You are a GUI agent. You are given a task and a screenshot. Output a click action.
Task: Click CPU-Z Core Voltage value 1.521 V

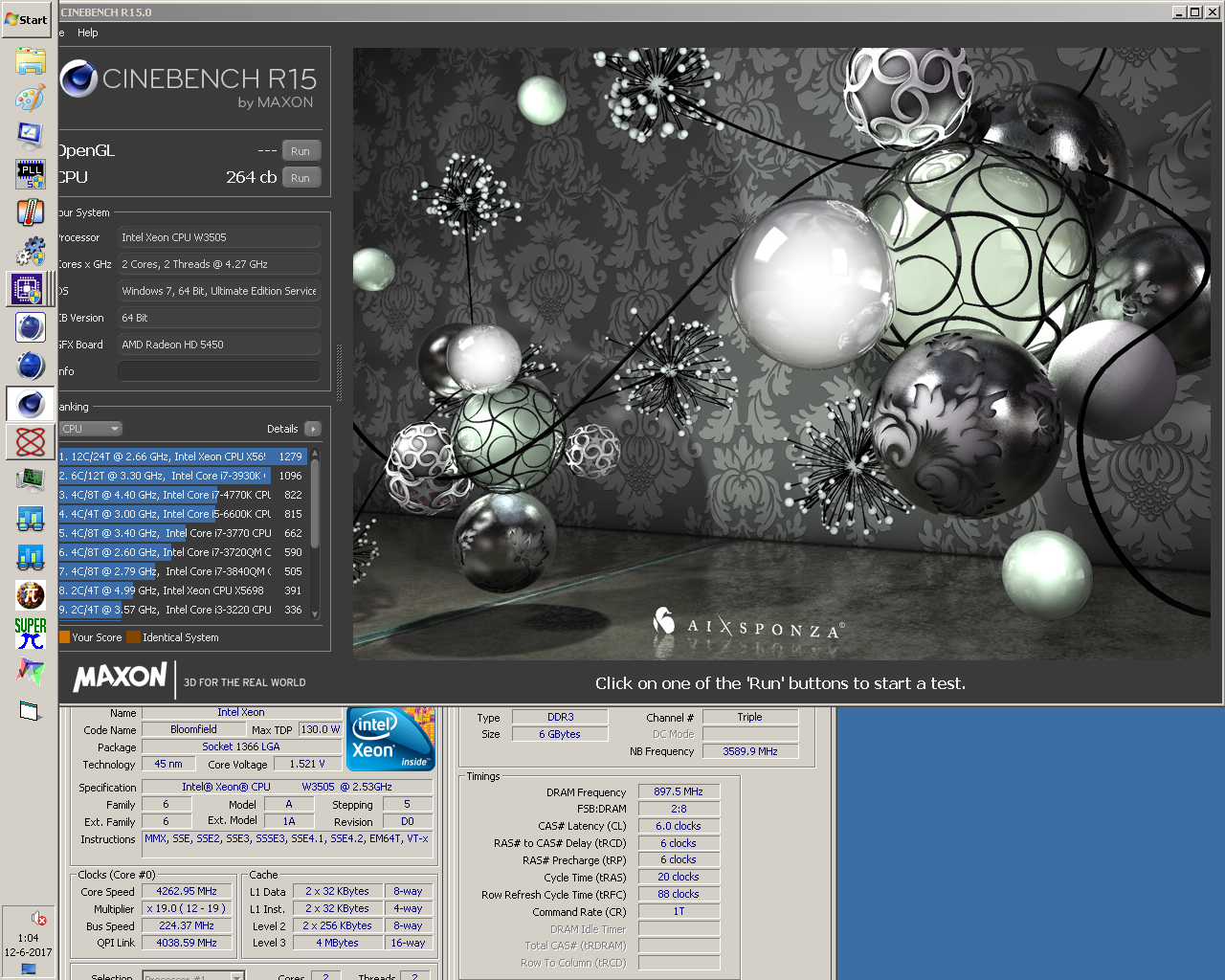pos(307,764)
